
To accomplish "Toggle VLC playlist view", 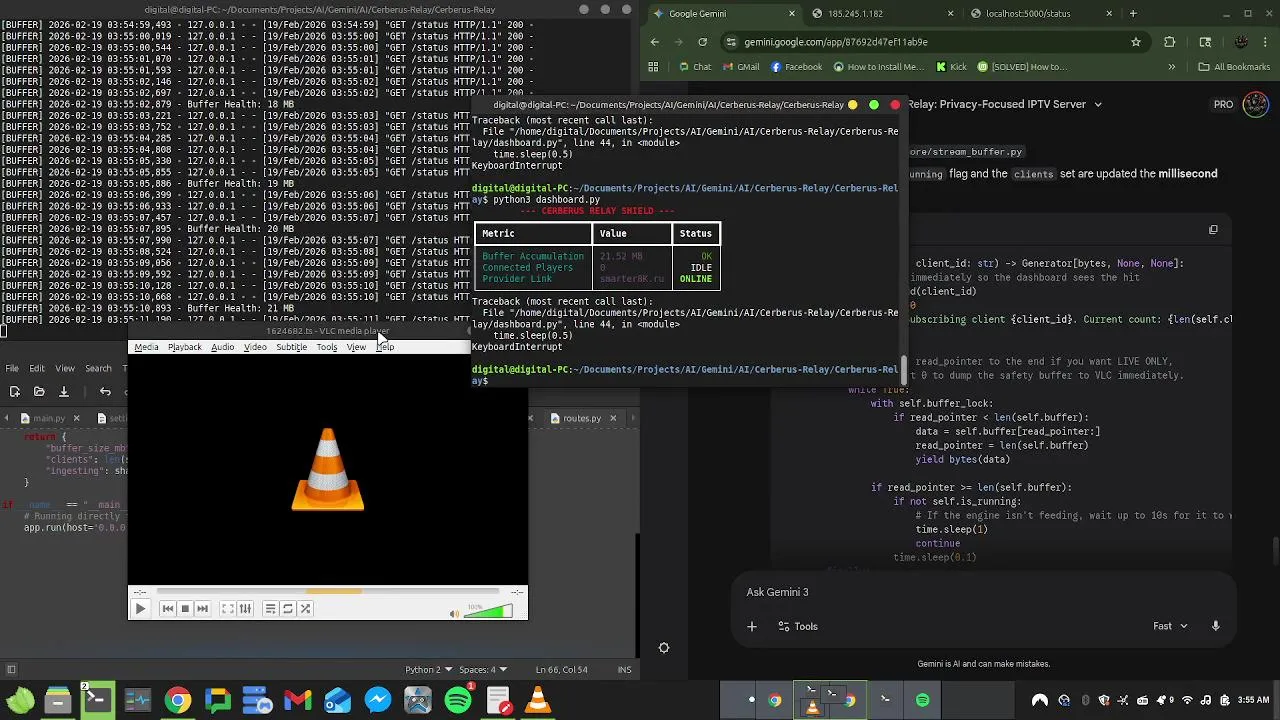I will (270, 608).
